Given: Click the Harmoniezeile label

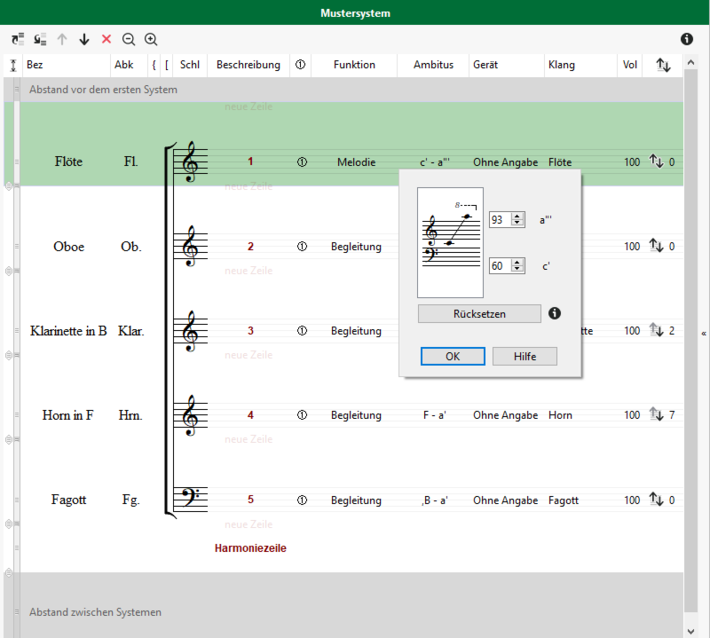Looking at the screenshot, I should [x=250, y=548].
